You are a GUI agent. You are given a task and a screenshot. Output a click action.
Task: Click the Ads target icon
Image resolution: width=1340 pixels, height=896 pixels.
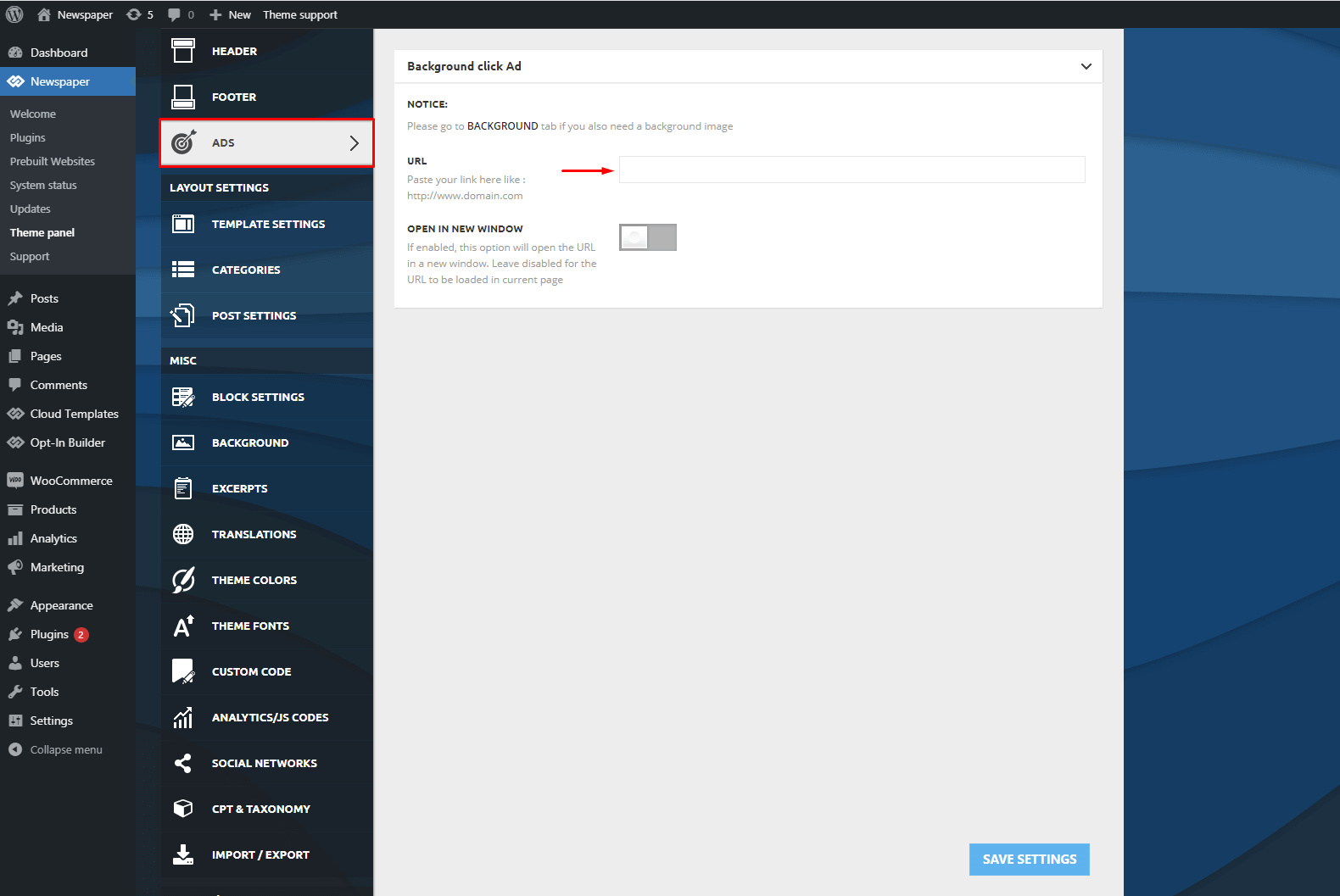click(183, 142)
